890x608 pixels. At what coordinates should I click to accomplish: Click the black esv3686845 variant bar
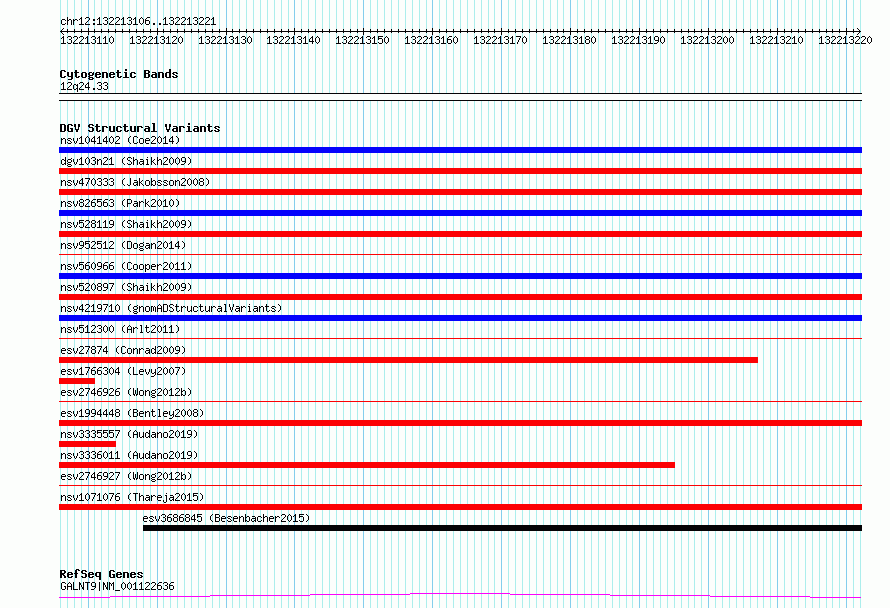[x=502, y=528]
